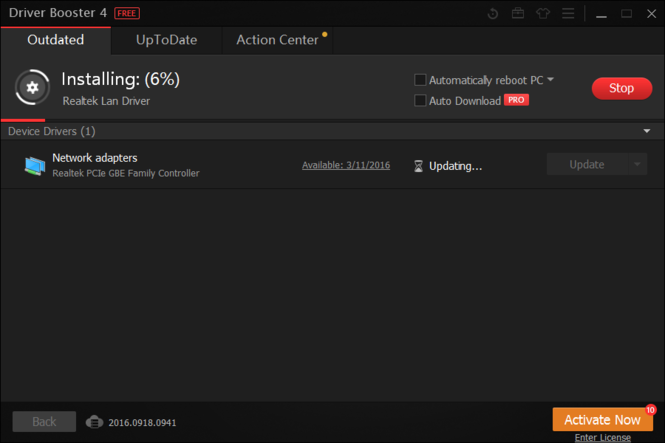Open the Tools briefcase icon

(517, 14)
